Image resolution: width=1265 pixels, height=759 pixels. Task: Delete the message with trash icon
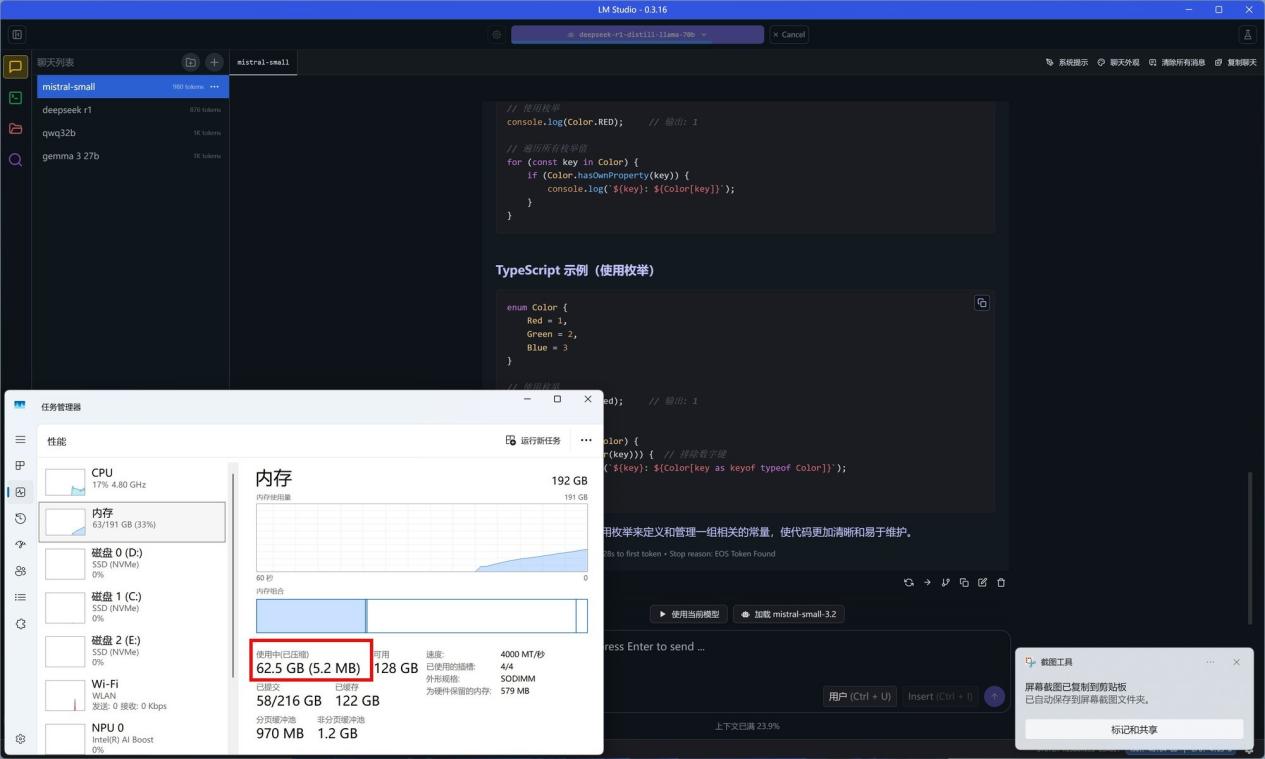point(1001,582)
